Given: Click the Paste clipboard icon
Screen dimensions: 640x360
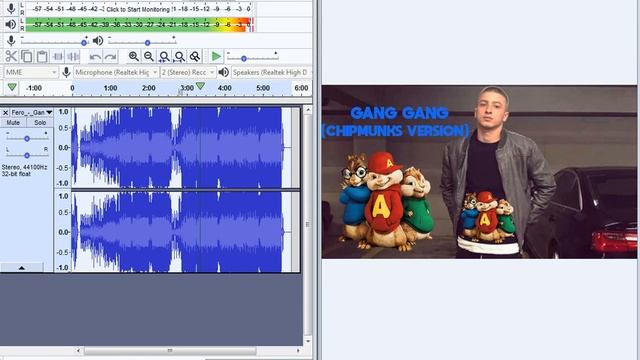Looking at the screenshot, I should (x=42, y=56).
